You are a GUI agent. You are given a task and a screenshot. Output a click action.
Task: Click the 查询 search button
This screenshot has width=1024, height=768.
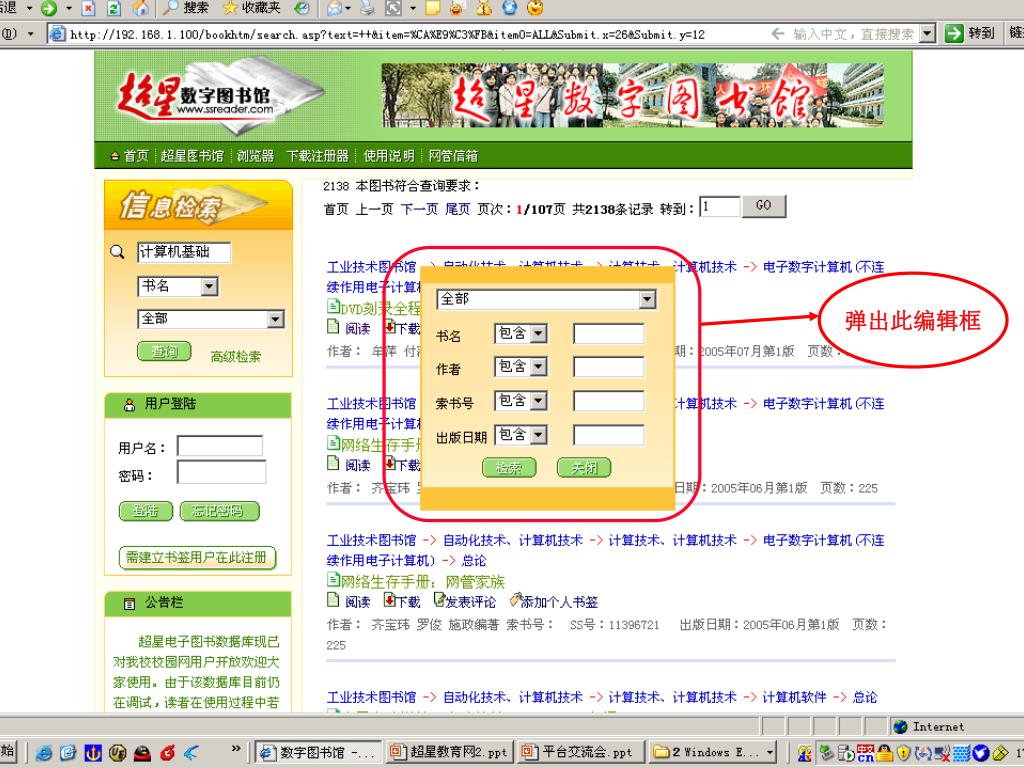coord(164,351)
